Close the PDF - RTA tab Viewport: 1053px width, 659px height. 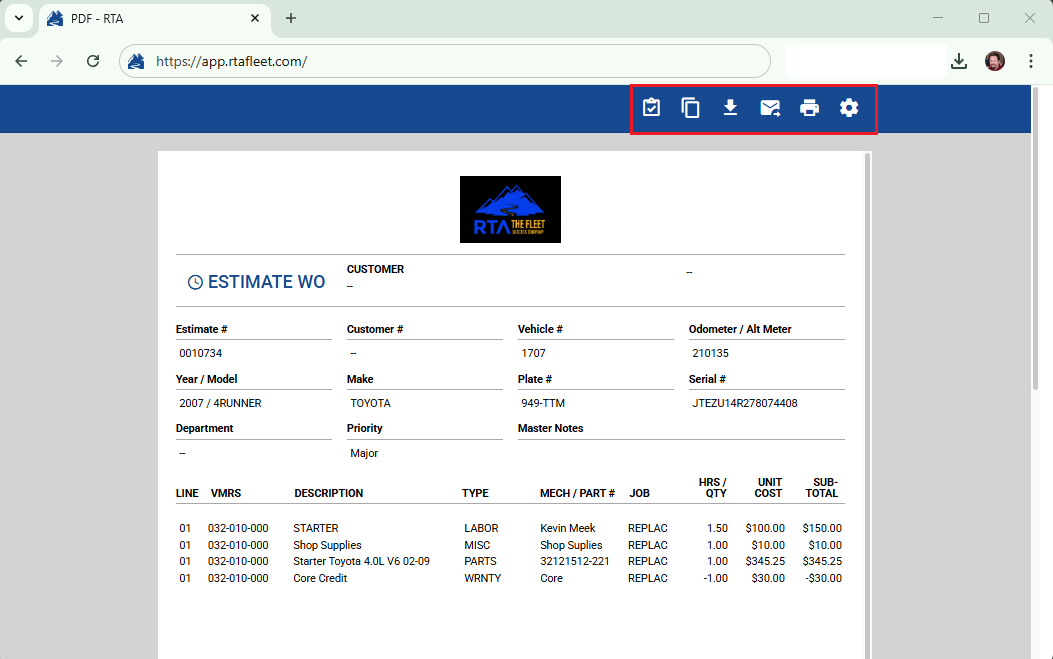pyautogui.click(x=256, y=18)
